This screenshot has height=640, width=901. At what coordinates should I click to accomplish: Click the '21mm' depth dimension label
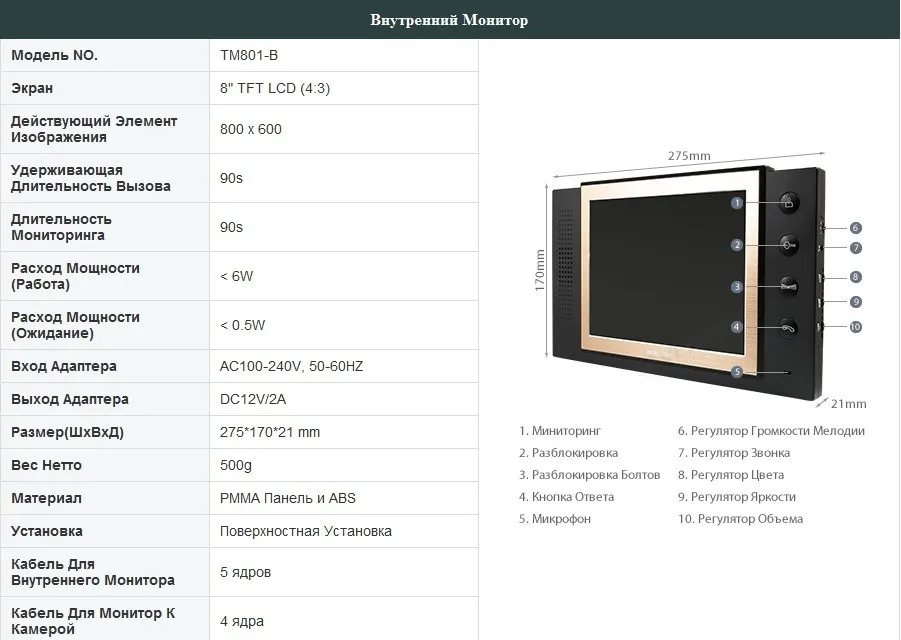(x=849, y=404)
